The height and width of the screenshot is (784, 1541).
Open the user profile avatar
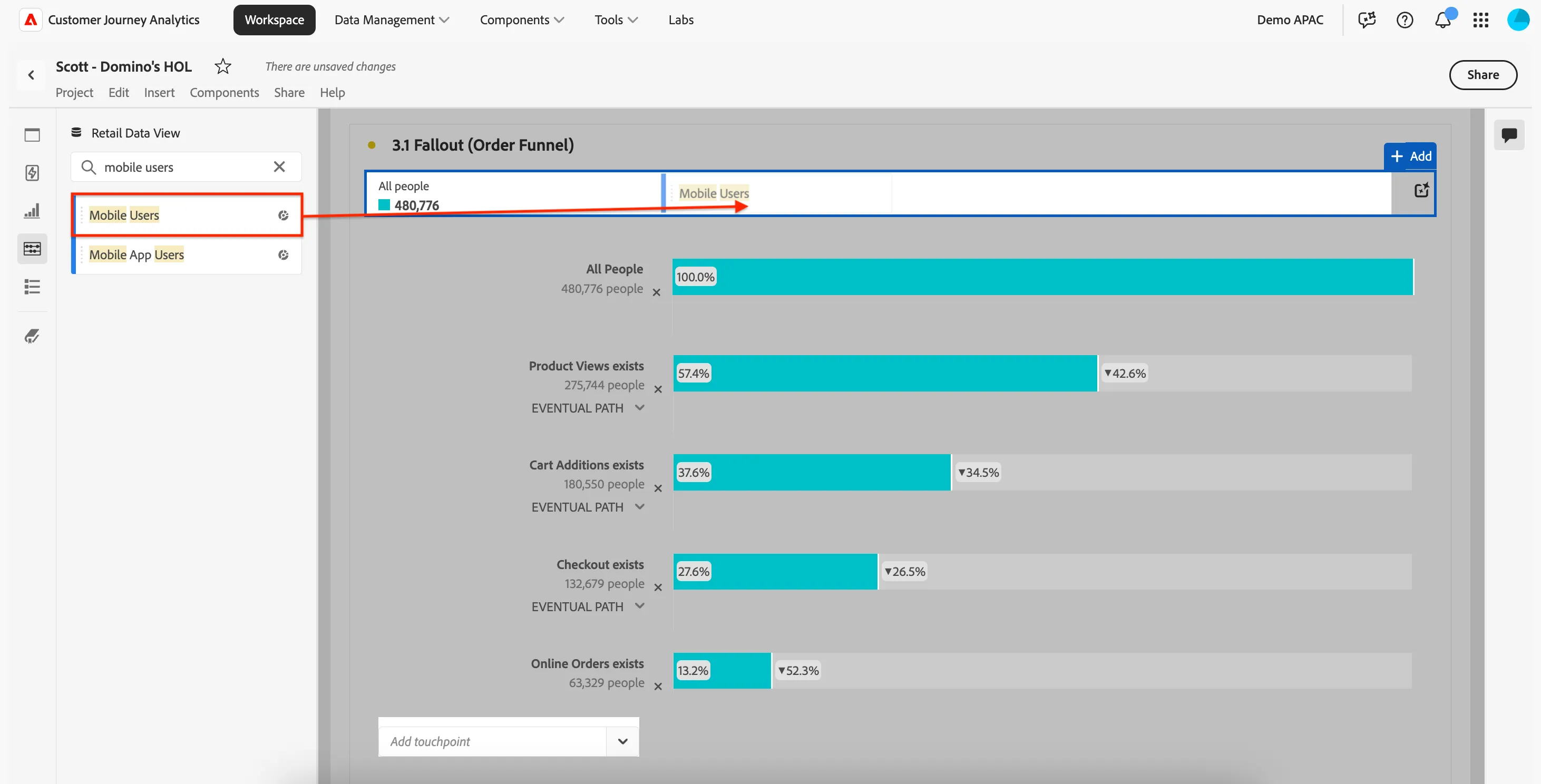pos(1518,19)
